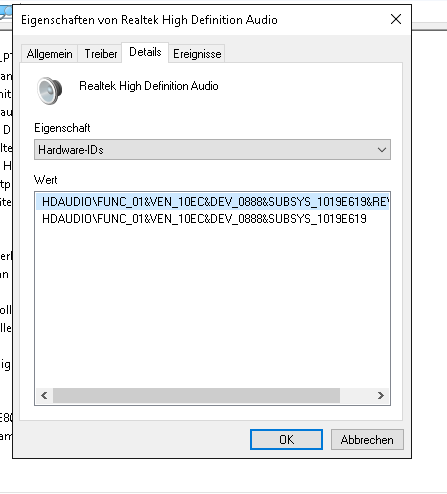Click empty area inside the Wert list box
This screenshot has width=447, height=494.
point(212,303)
